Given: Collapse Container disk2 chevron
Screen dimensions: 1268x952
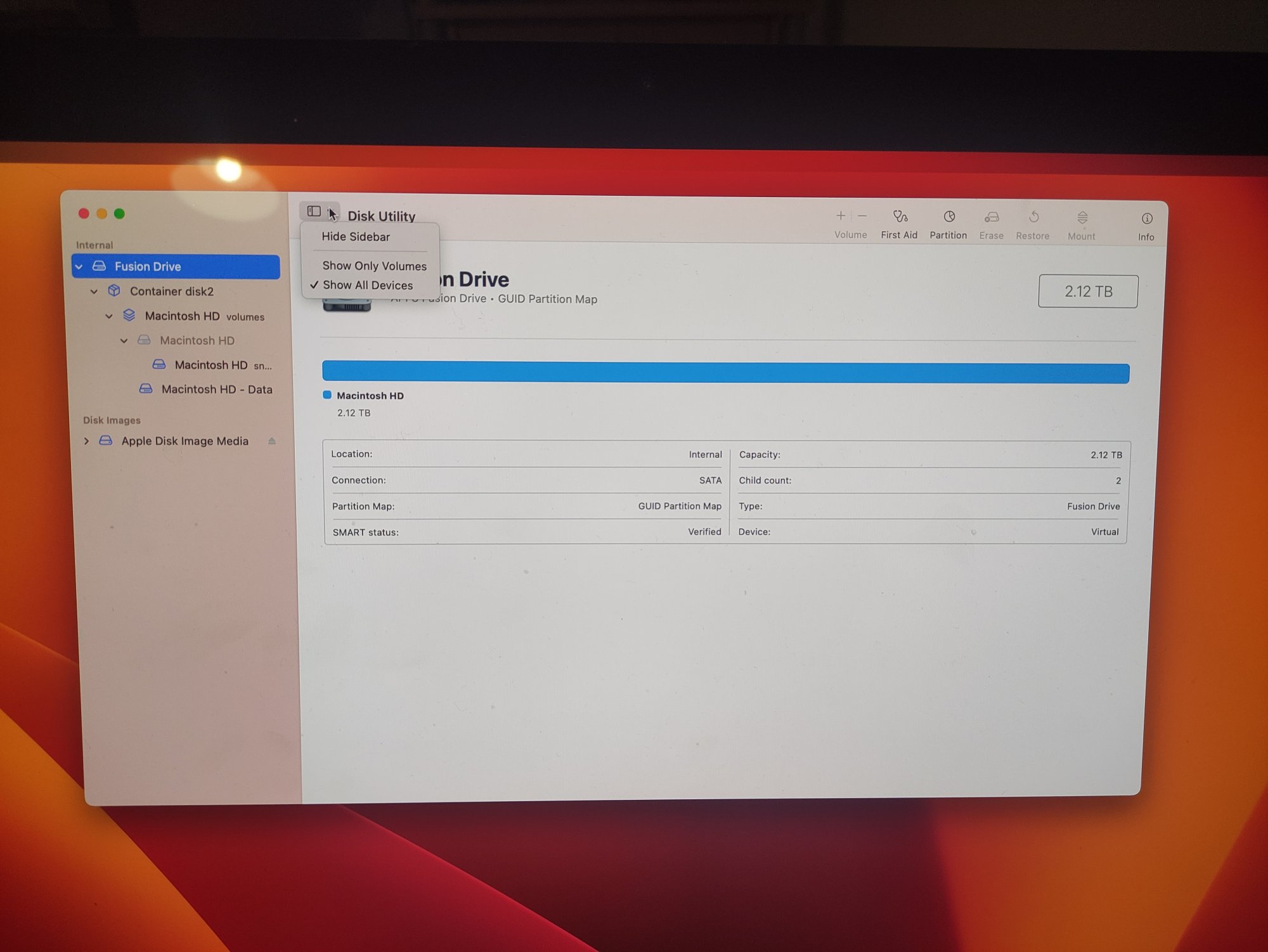Looking at the screenshot, I should tap(94, 292).
